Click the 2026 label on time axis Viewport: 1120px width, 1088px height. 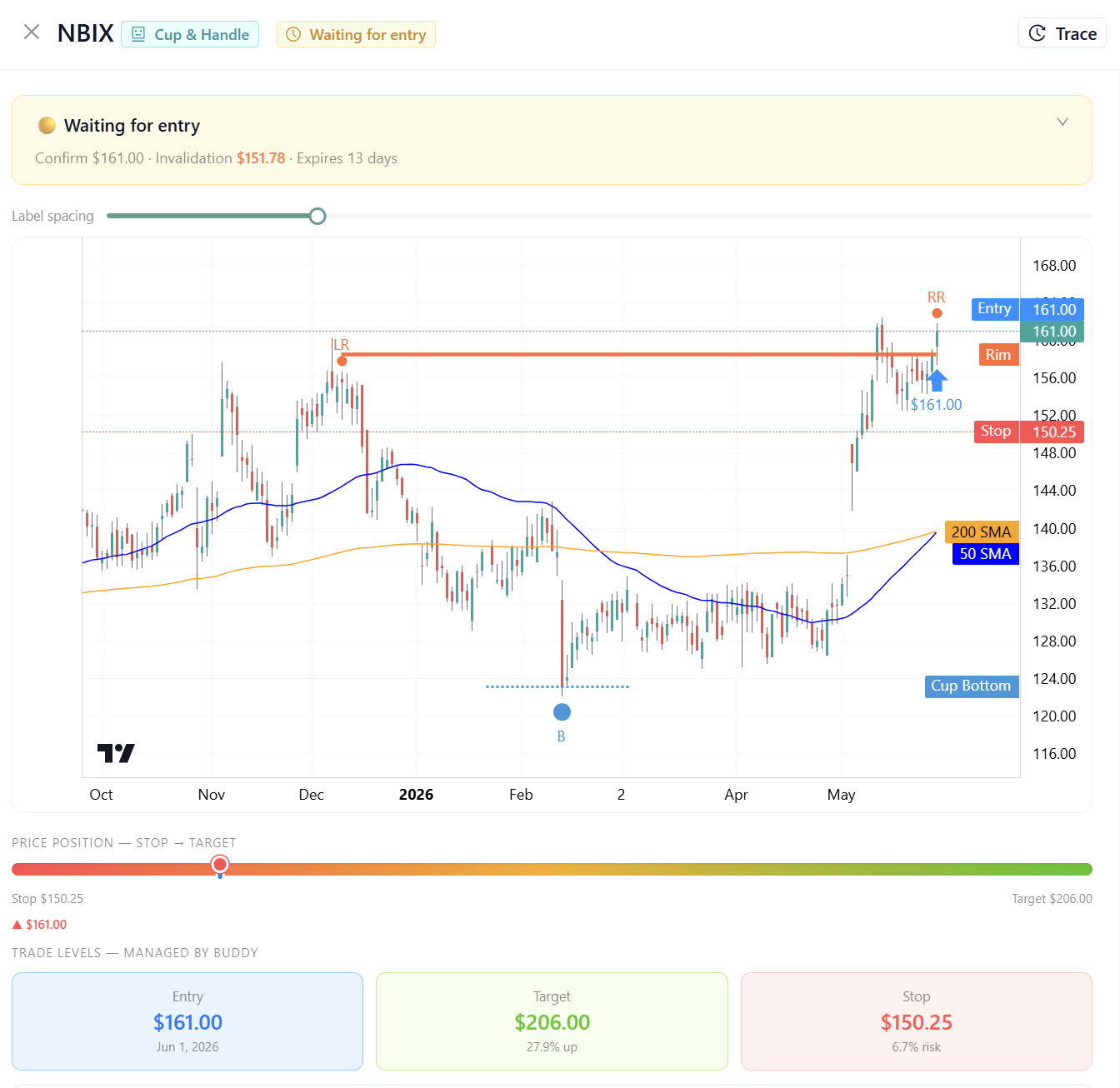point(416,795)
